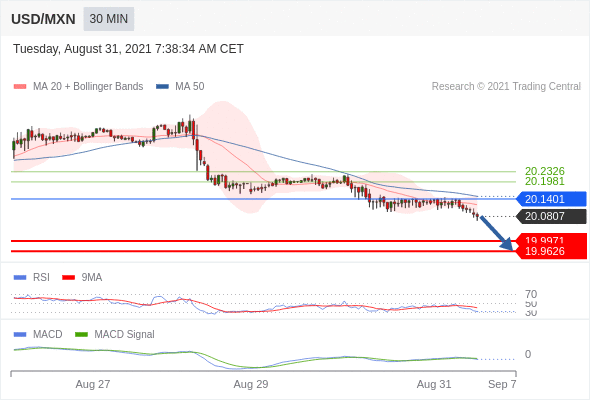Click the MACD zero axis value
The image size is (590, 400).
[x=528, y=354]
